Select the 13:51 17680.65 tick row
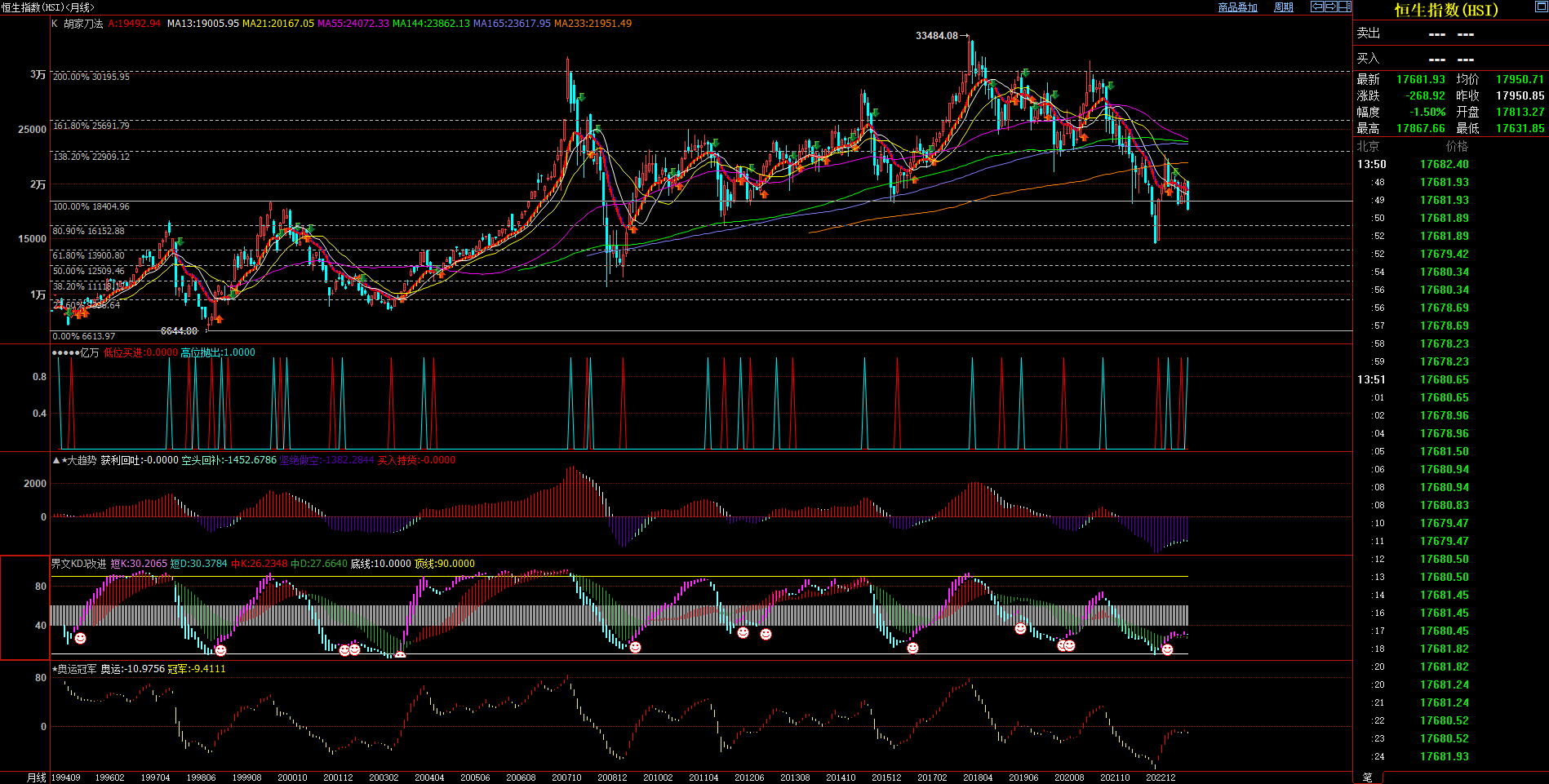 point(1445,379)
